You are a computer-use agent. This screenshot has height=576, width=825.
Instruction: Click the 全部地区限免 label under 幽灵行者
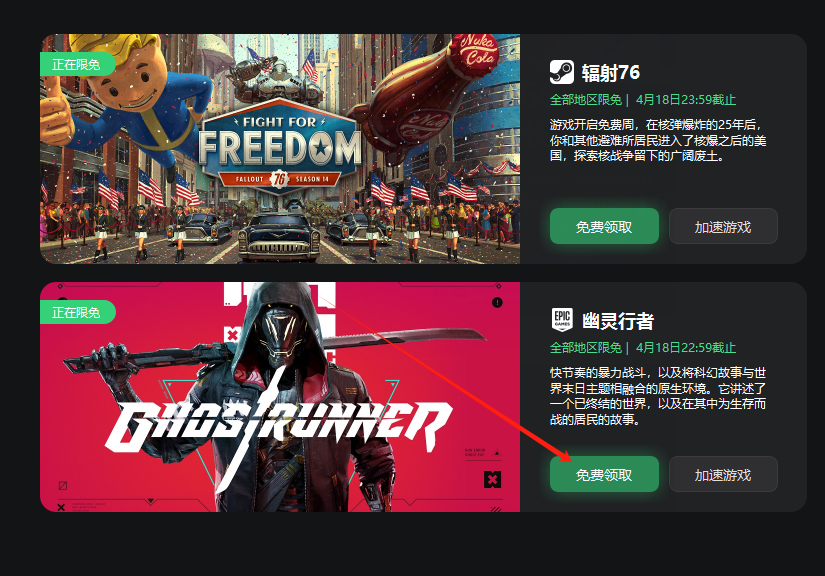pos(586,348)
